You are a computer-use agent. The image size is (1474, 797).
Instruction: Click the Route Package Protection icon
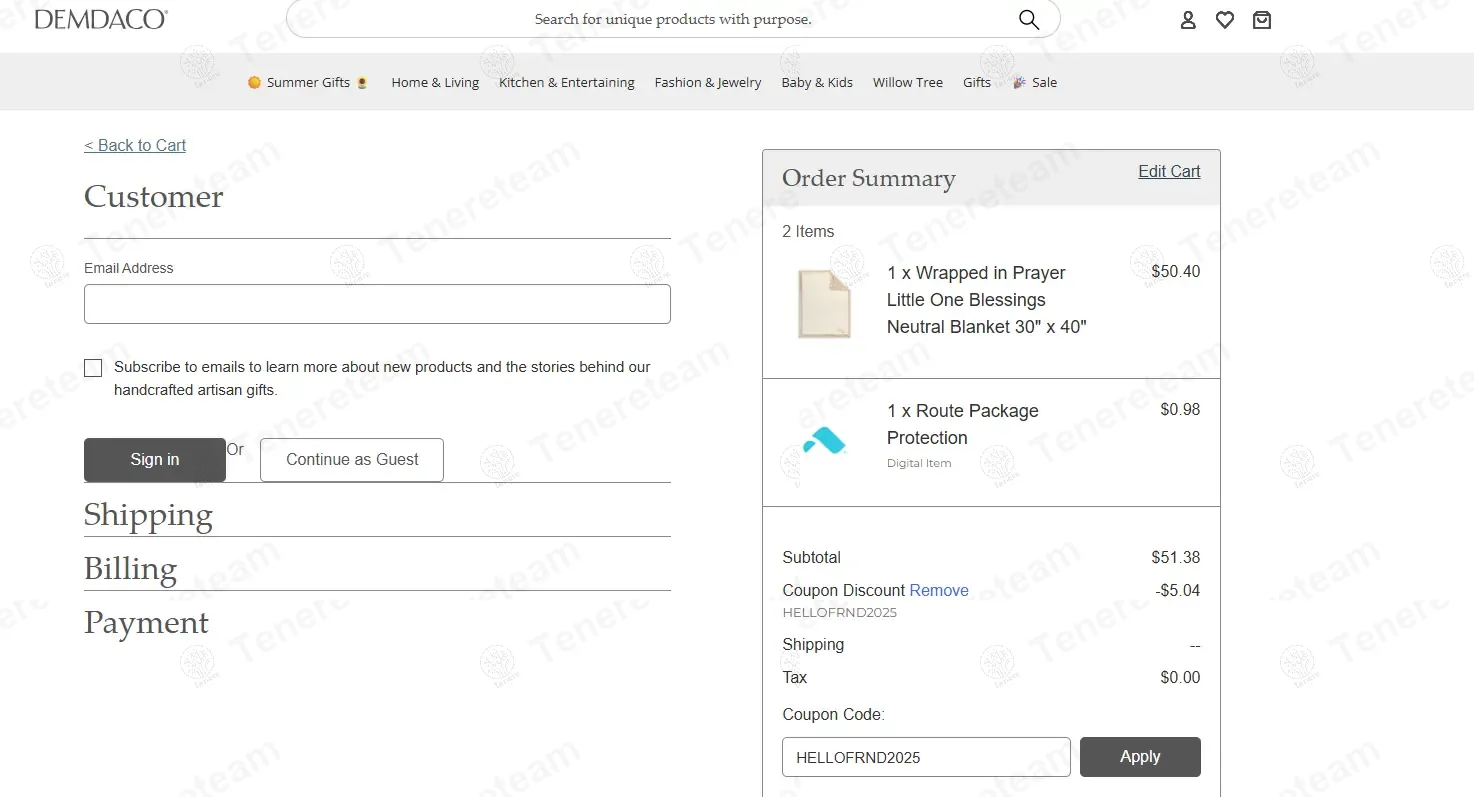[x=825, y=440]
